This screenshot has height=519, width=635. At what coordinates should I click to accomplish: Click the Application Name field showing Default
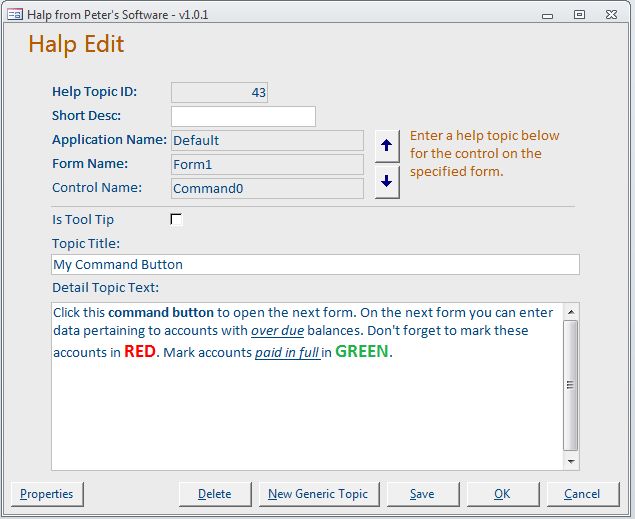267,140
